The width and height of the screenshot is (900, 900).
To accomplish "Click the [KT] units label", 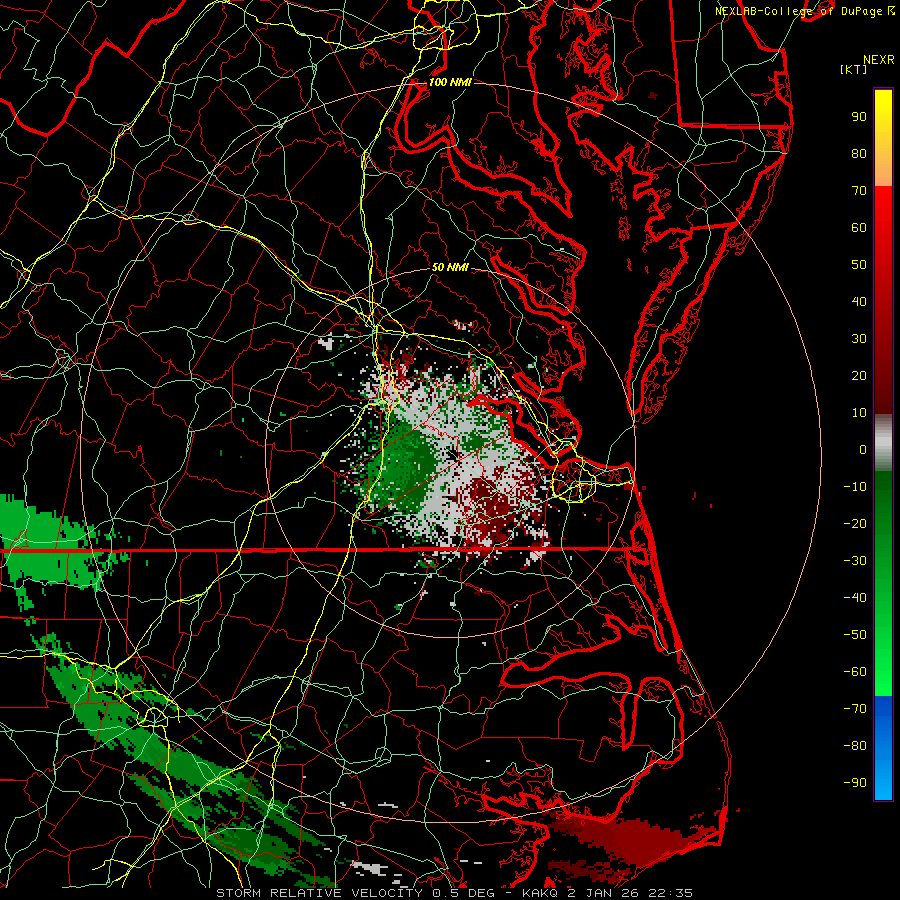I will pyautogui.click(x=853, y=69).
